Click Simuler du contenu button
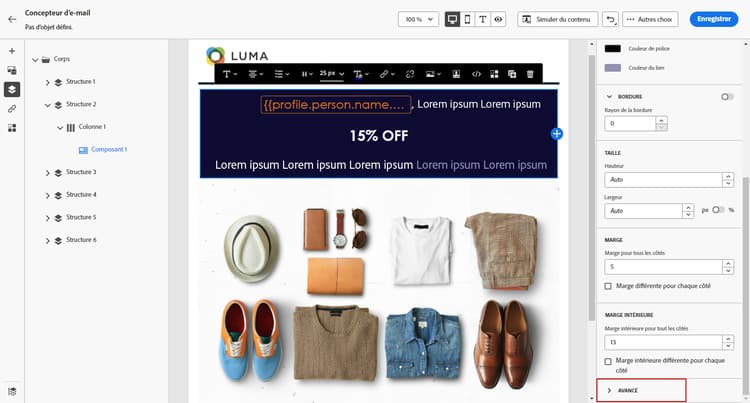Screen dimensions: 750x403 558,19
